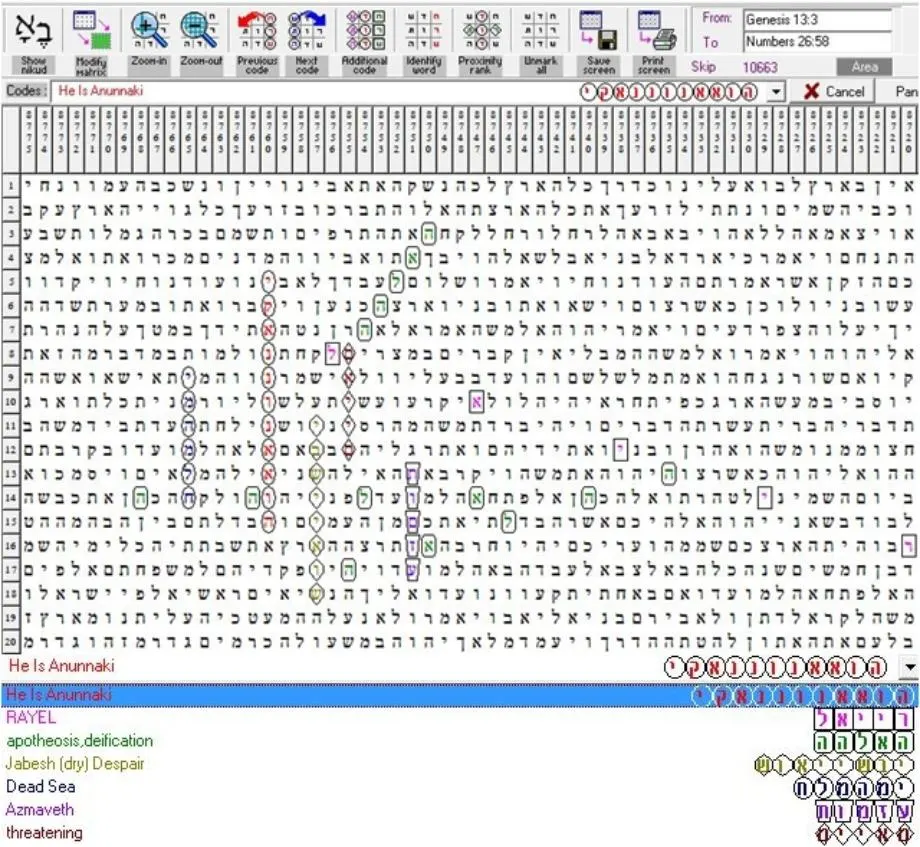The image size is (920, 847).
Task: Select the Dead Sea code row
Action: click(x=459, y=787)
